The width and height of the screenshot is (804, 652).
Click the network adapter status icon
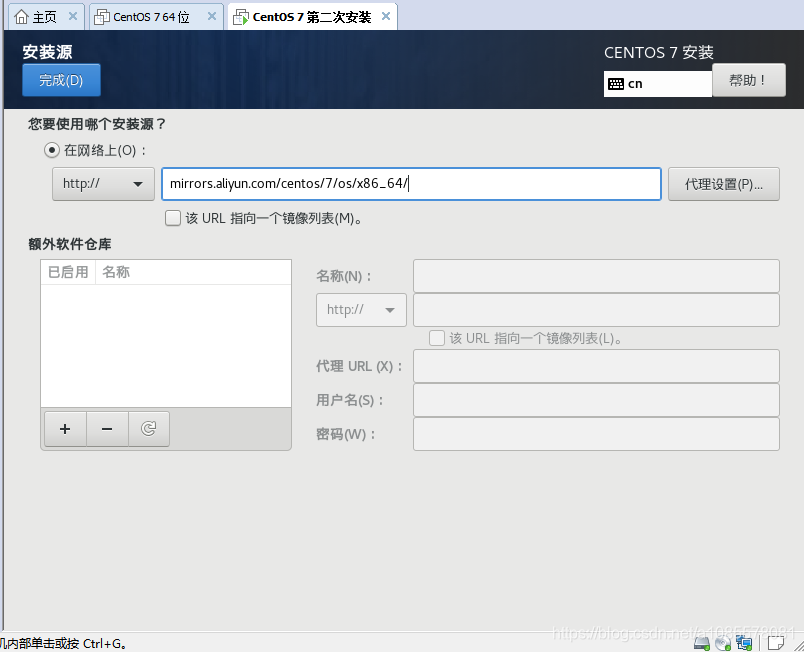click(744, 643)
